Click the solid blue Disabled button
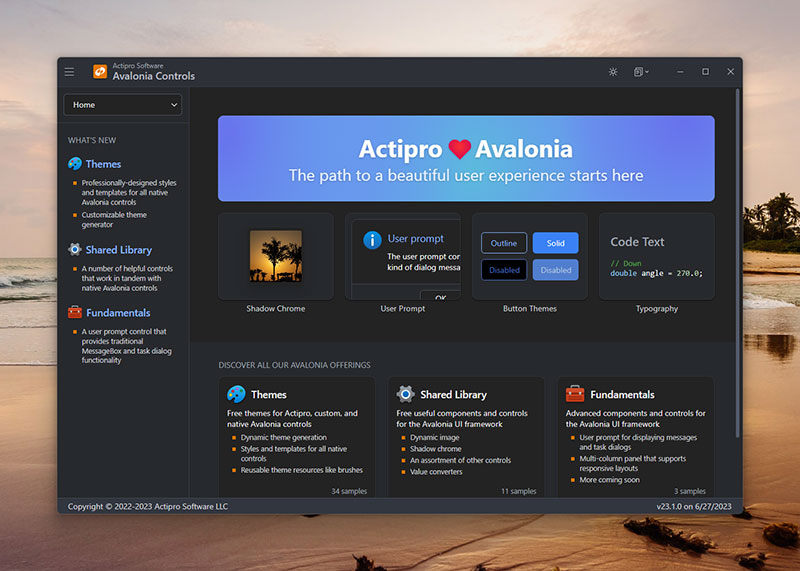Image resolution: width=800 pixels, height=571 pixels. click(x=556, y=270)
